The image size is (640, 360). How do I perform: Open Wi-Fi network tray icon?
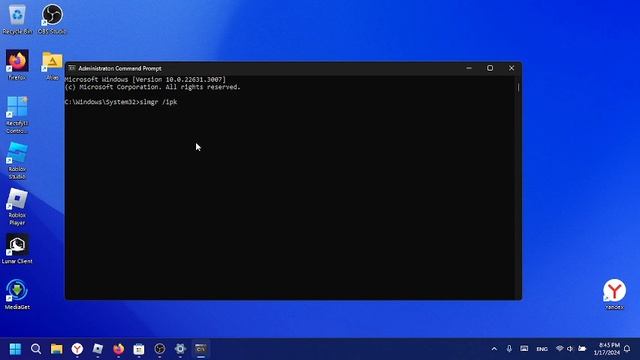[560, 349]
